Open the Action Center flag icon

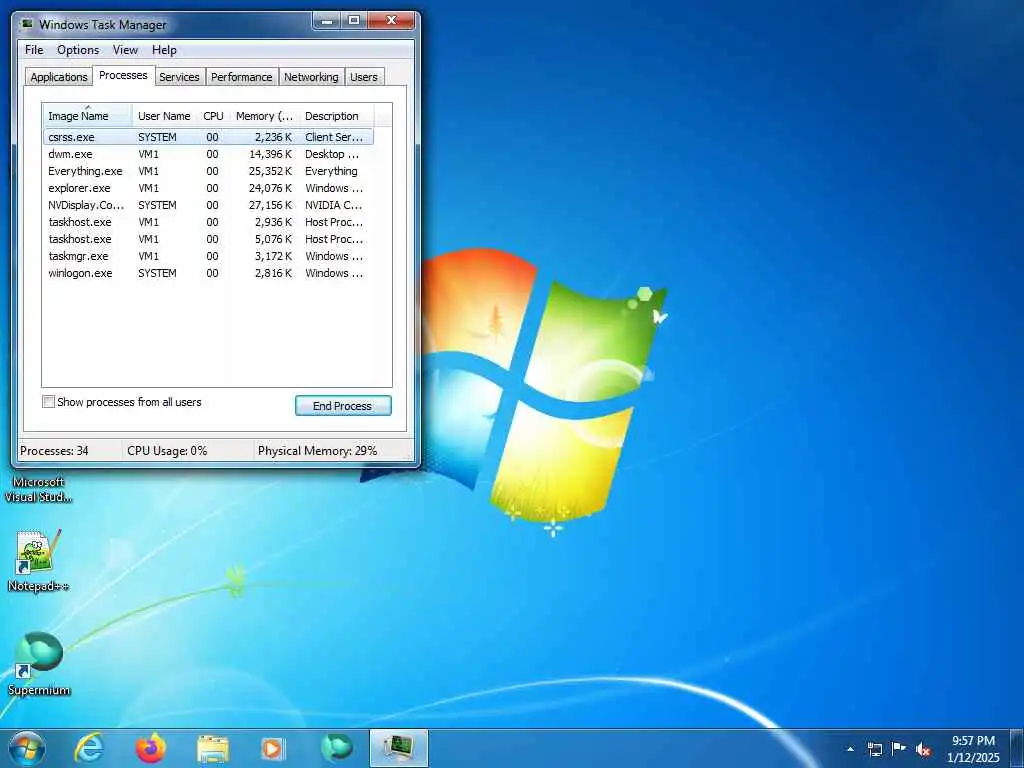(899, 748)
